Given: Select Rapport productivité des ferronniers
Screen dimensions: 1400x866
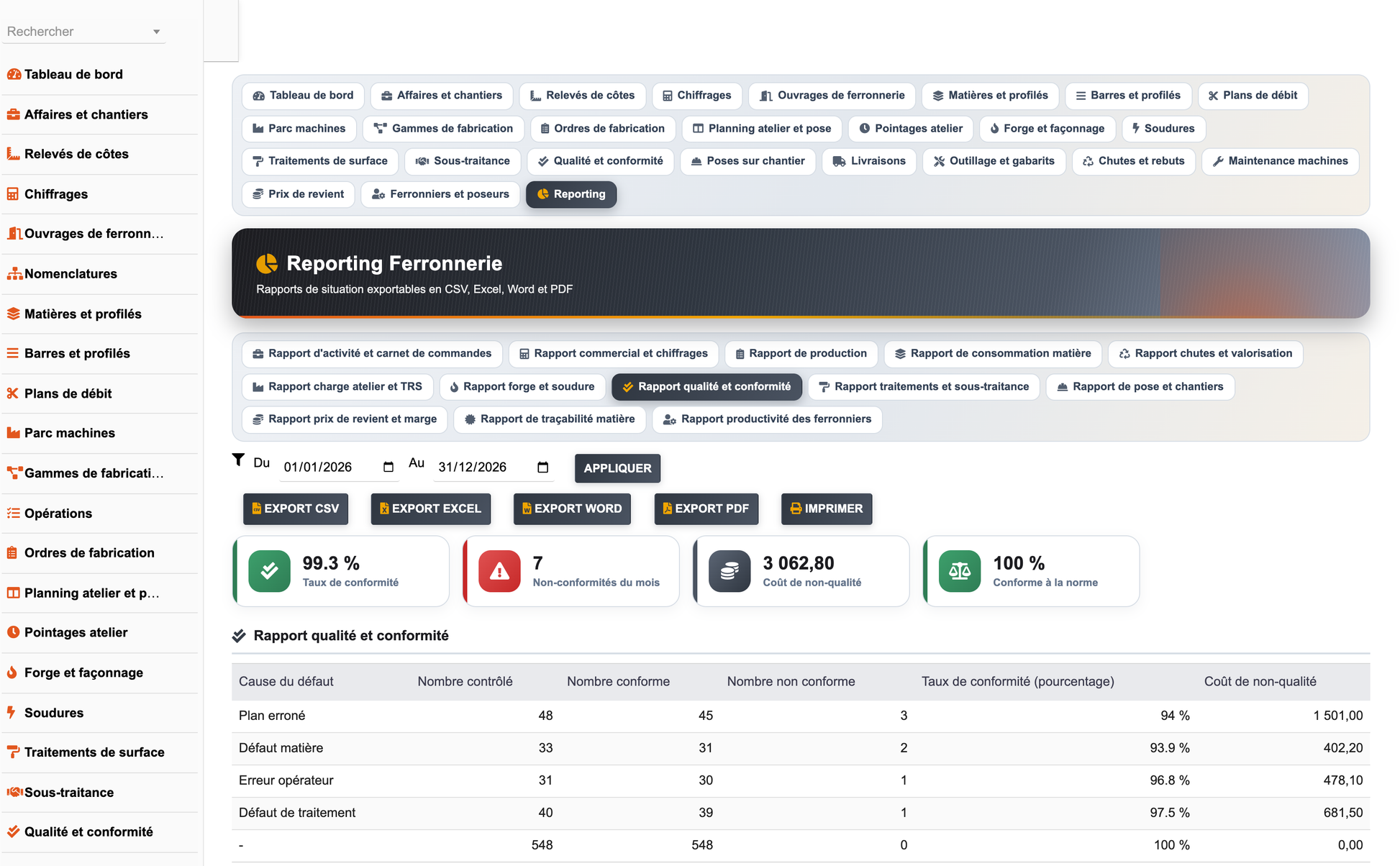Looking at the screenshot, I should tap(767, 419).
